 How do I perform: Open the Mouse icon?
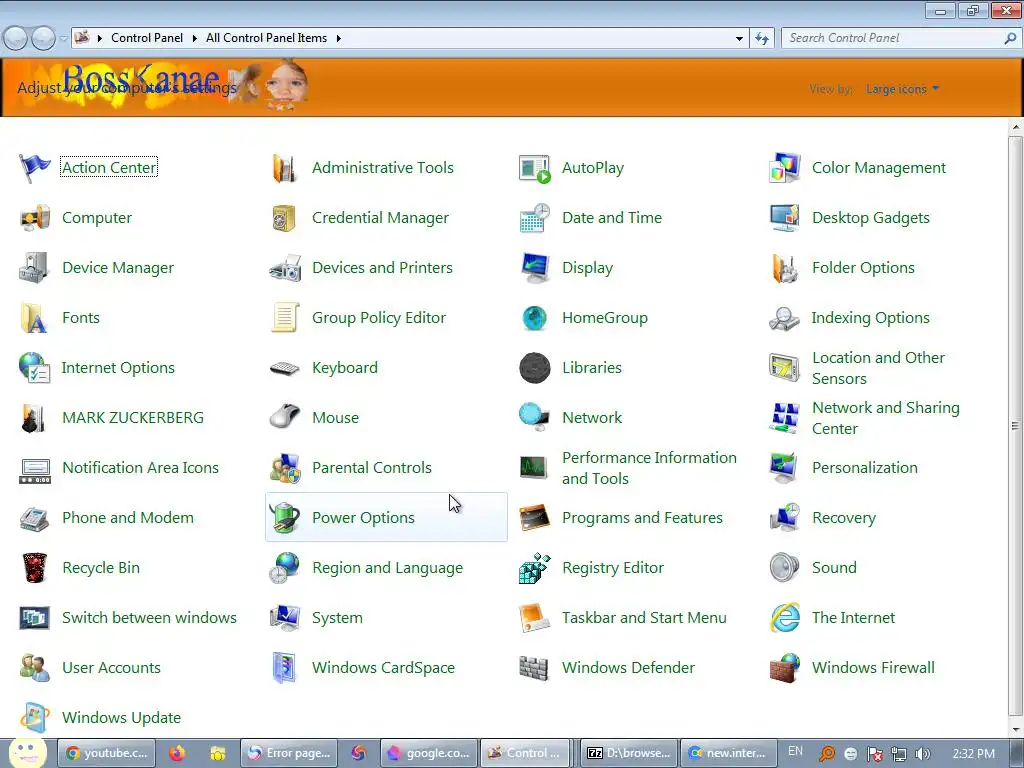coord(285,418)
